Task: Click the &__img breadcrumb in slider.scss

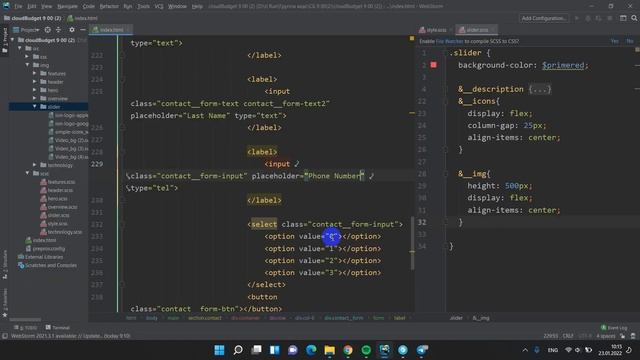Action: [481, 318]
